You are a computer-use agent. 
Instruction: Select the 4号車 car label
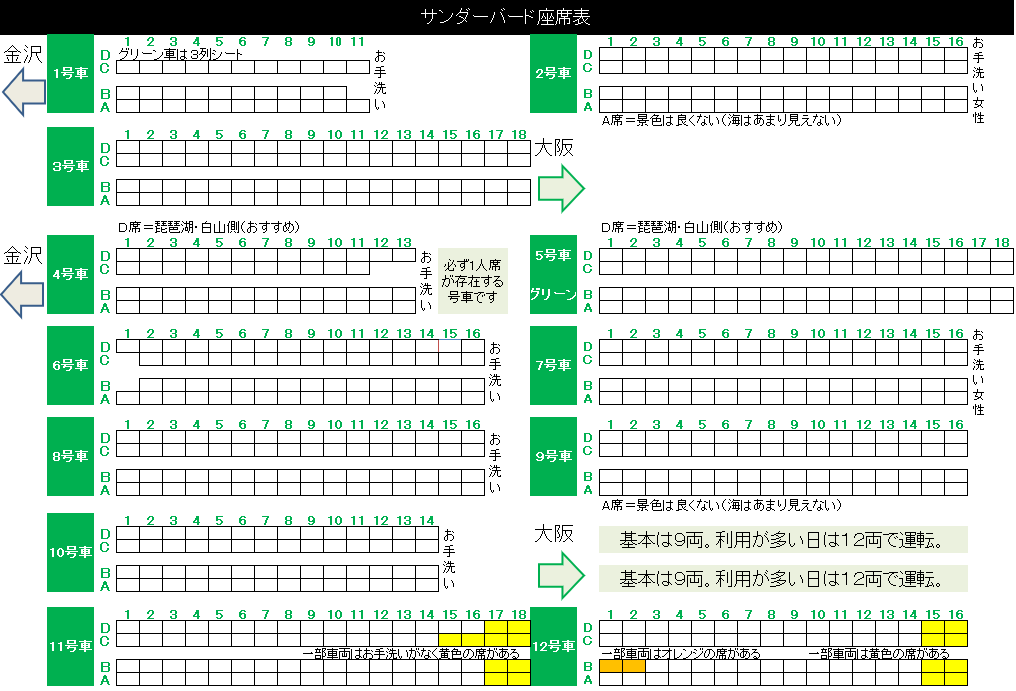click(x=71, y=274)
